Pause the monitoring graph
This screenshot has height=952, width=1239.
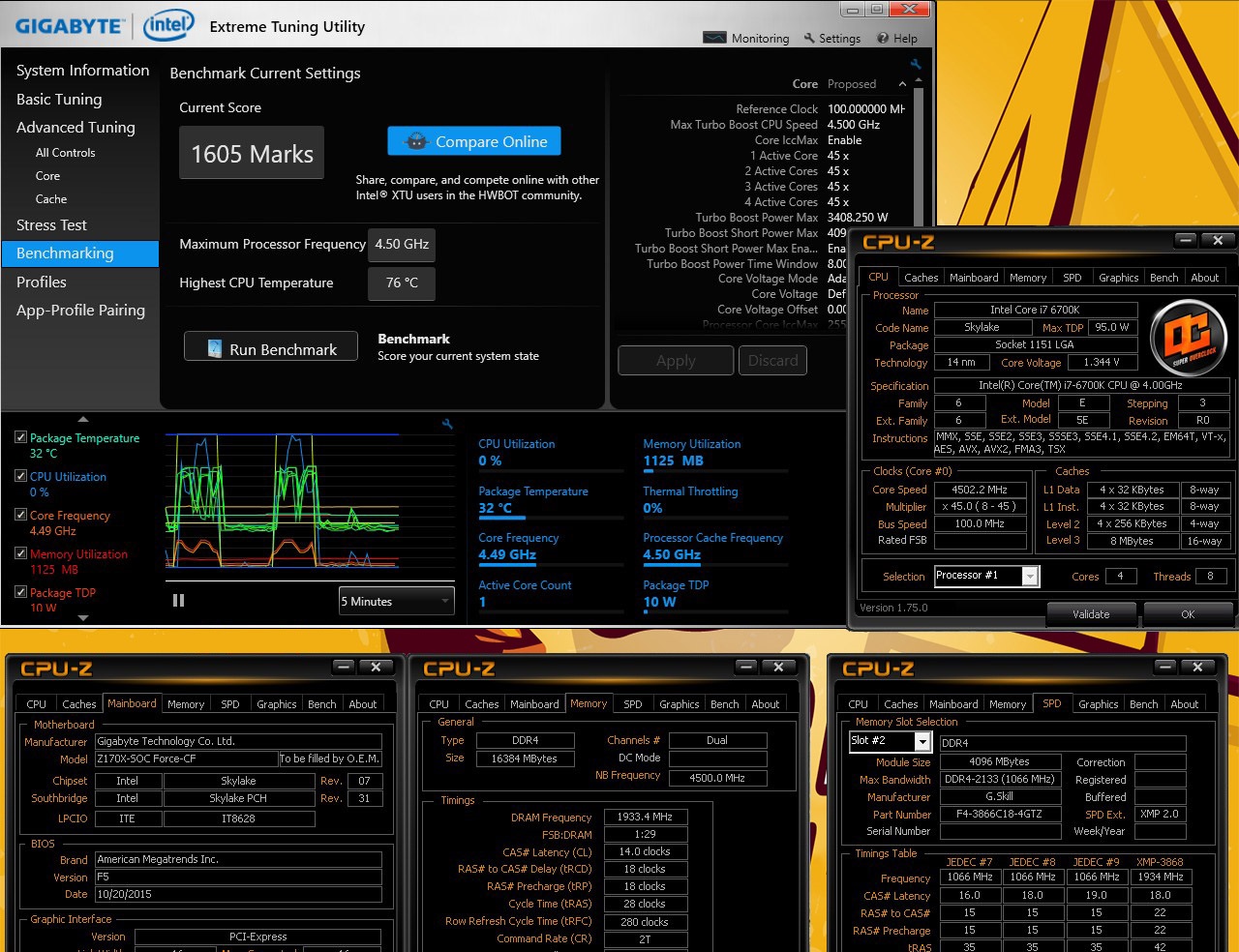click(178, 601)
